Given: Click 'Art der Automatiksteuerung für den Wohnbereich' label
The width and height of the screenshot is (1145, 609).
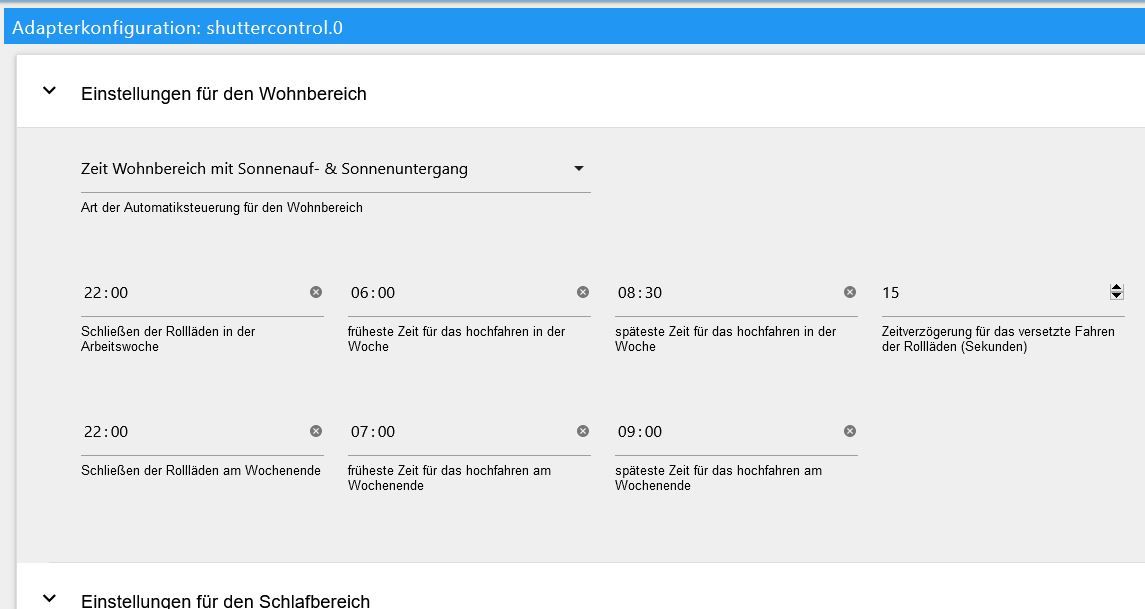Looking at the screenshot, I should 222,207.
